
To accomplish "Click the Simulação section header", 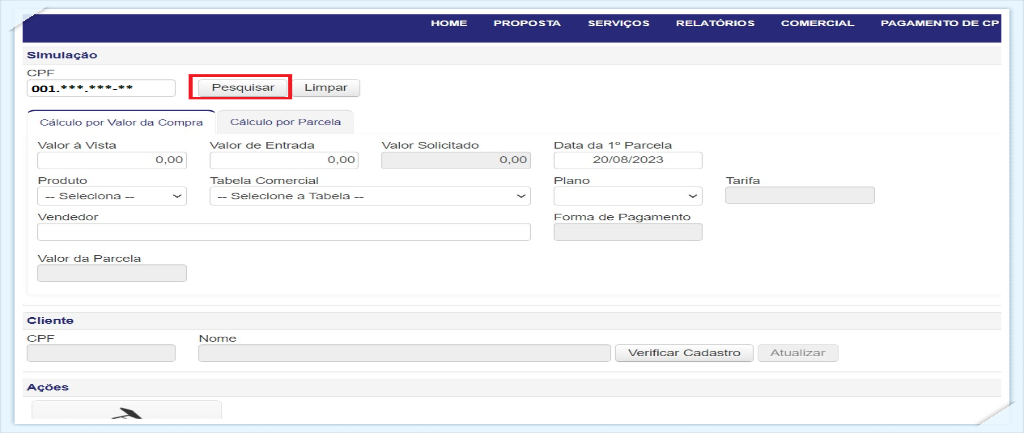I will coord(62,55).
